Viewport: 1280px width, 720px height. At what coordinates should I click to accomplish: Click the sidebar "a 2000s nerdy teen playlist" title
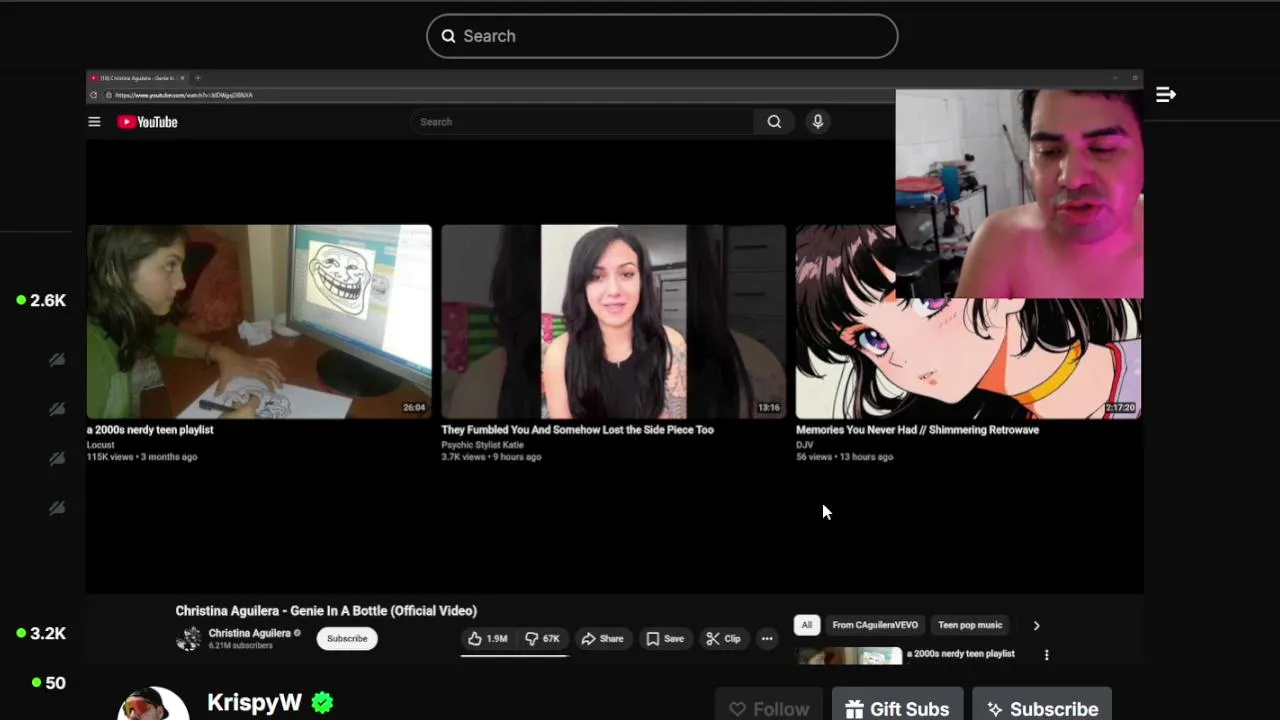tap(961, 654)
